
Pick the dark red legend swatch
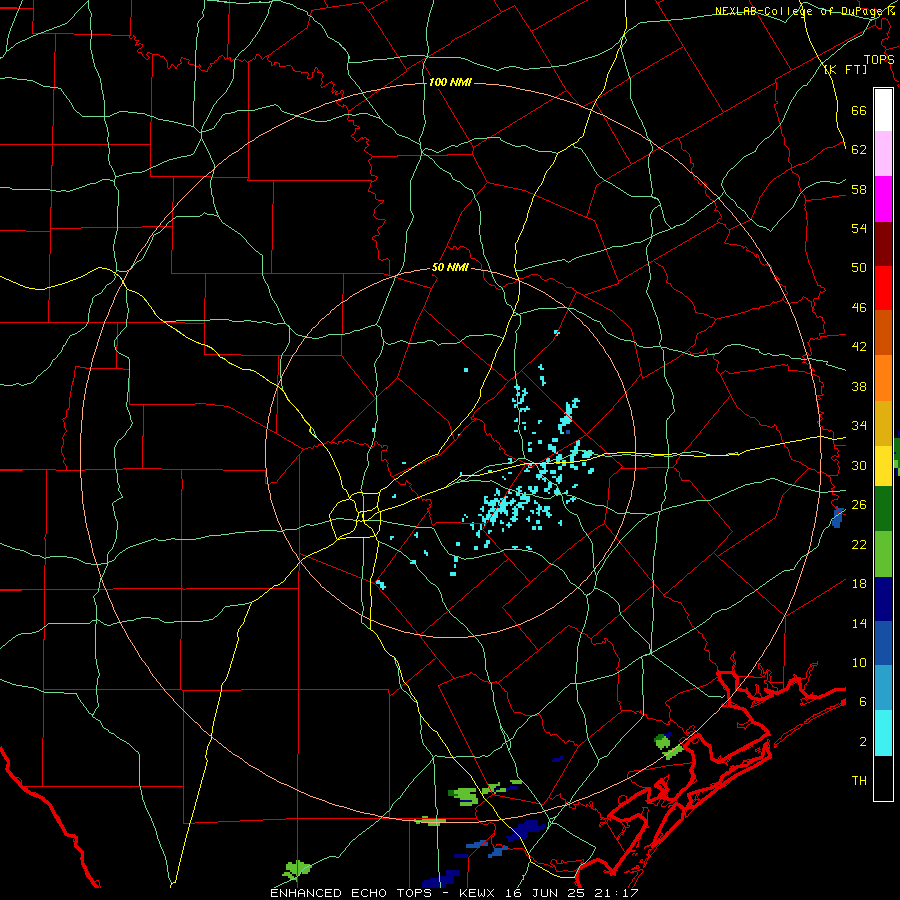883,244
